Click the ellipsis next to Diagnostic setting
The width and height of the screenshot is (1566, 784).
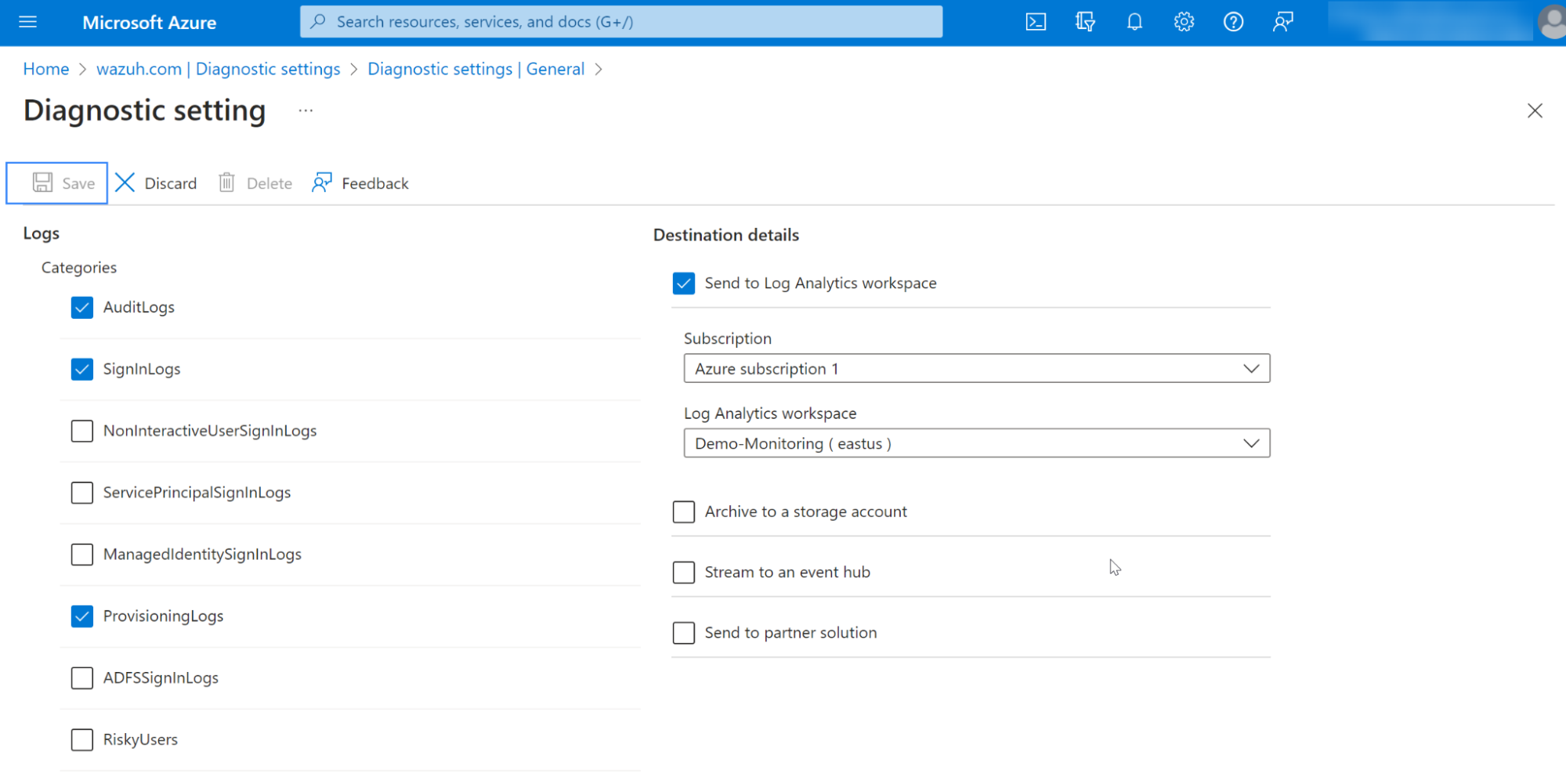click(306, 111)
